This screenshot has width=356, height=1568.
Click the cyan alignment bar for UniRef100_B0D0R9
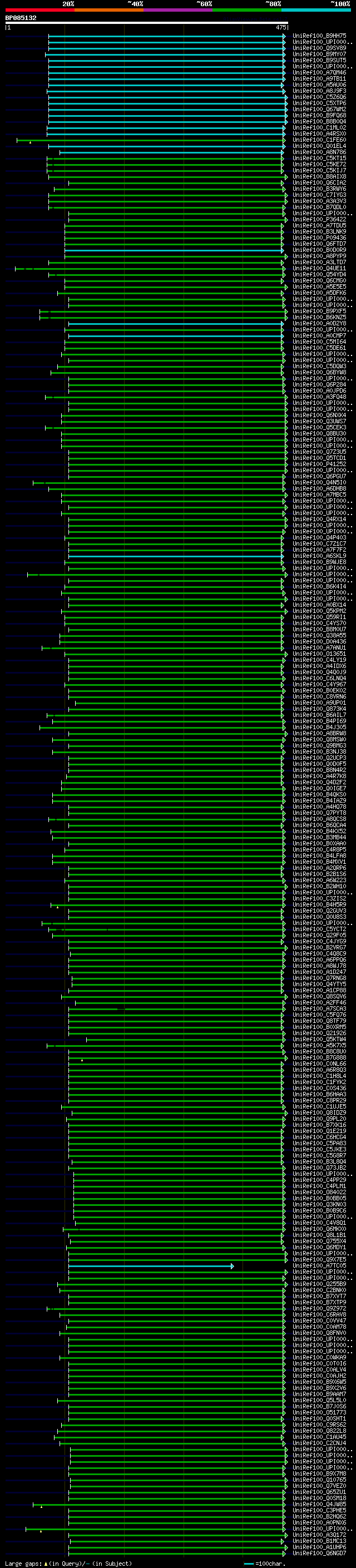tap(174, 250)
